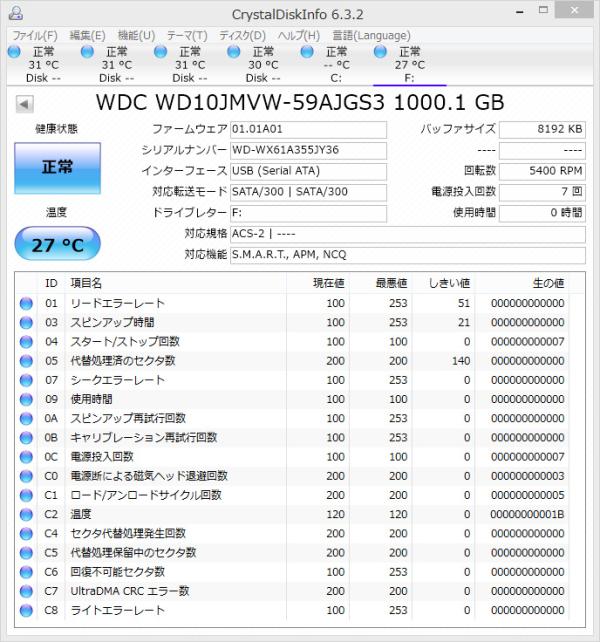The height and width of the screenshot is (642, 600).
Task: Open the テーマ(T) menu
Action: pyautogui.click(x=187, y=36)
